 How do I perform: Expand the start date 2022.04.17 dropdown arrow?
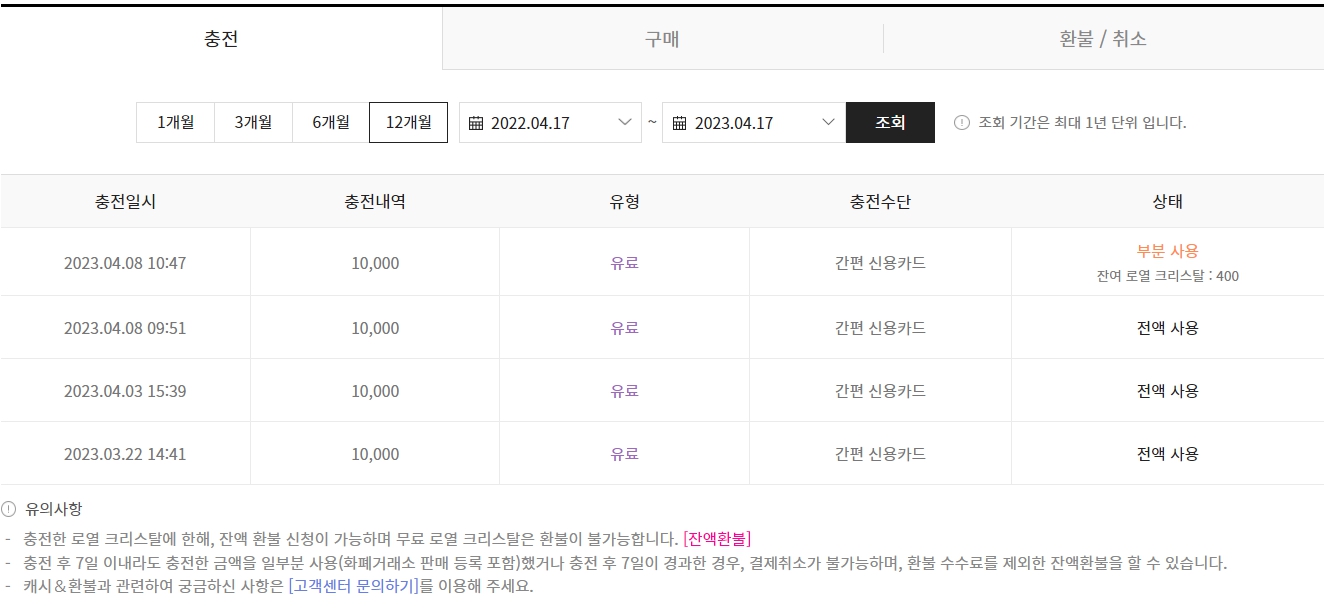coord(625,122)
